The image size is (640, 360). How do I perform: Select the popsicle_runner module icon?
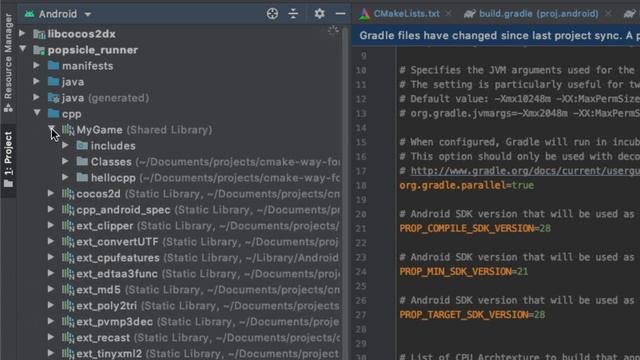coord(39,50)
